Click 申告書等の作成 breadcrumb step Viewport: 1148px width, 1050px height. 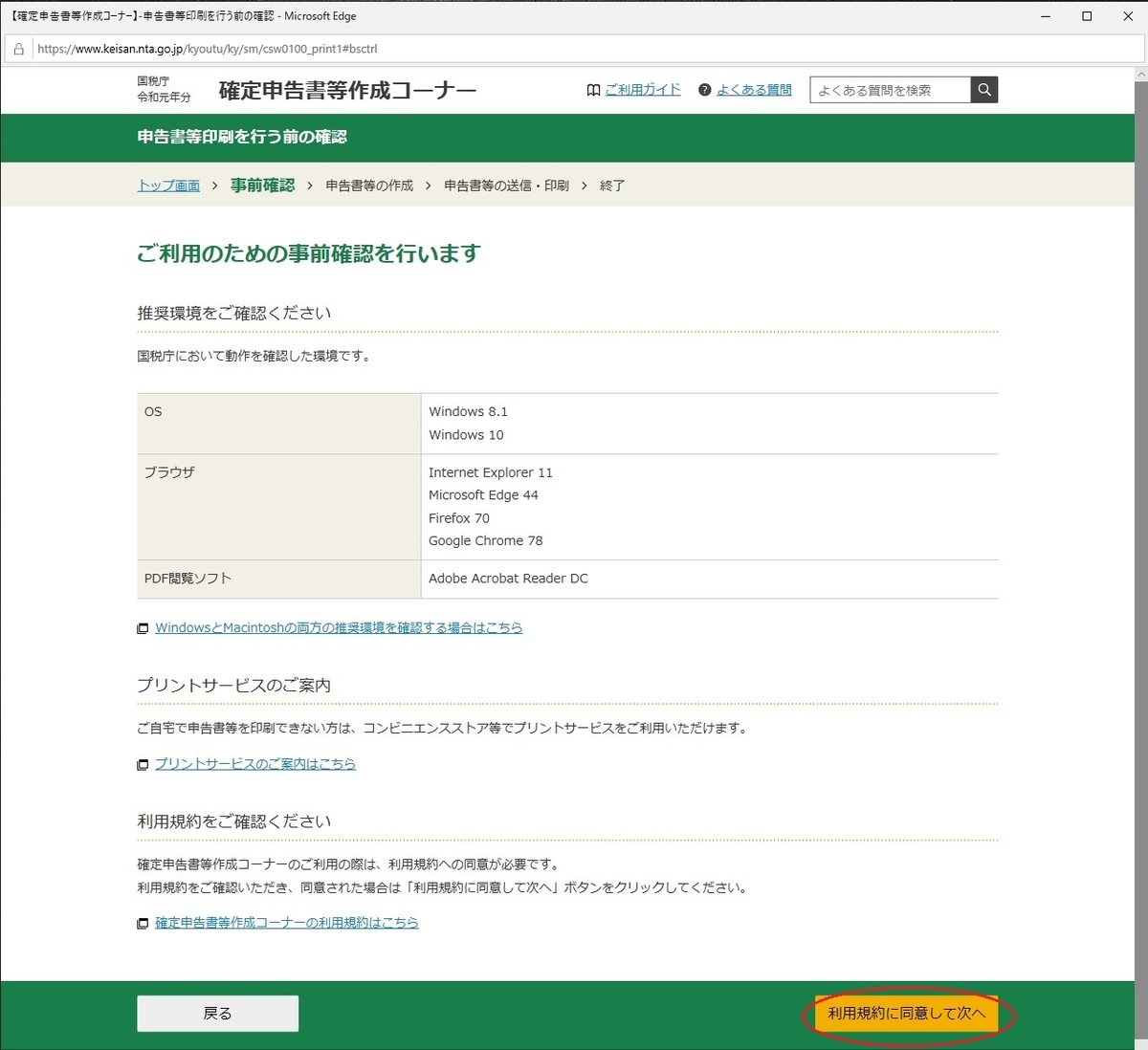pyautogui.click(x=369, y=186)
